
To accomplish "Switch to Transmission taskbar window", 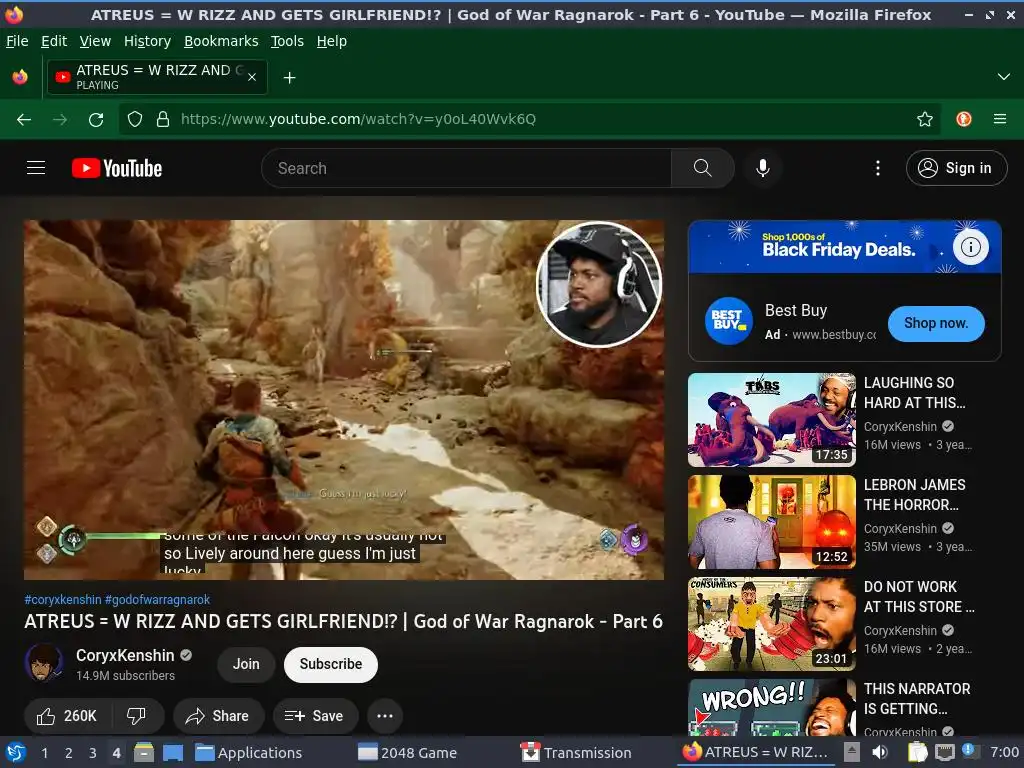I will click(x=576, y=753).
